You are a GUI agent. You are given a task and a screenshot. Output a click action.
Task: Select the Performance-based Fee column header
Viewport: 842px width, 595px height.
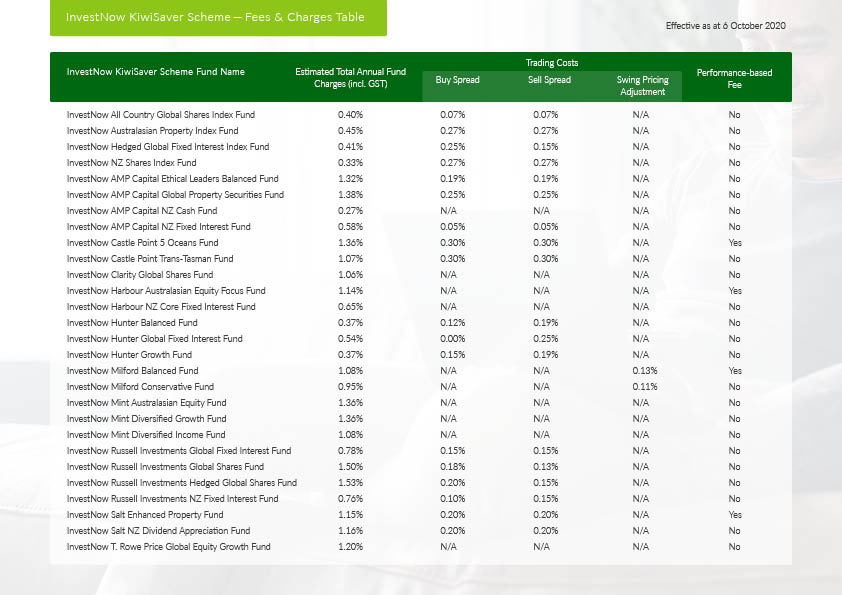[x=734, y=79]
